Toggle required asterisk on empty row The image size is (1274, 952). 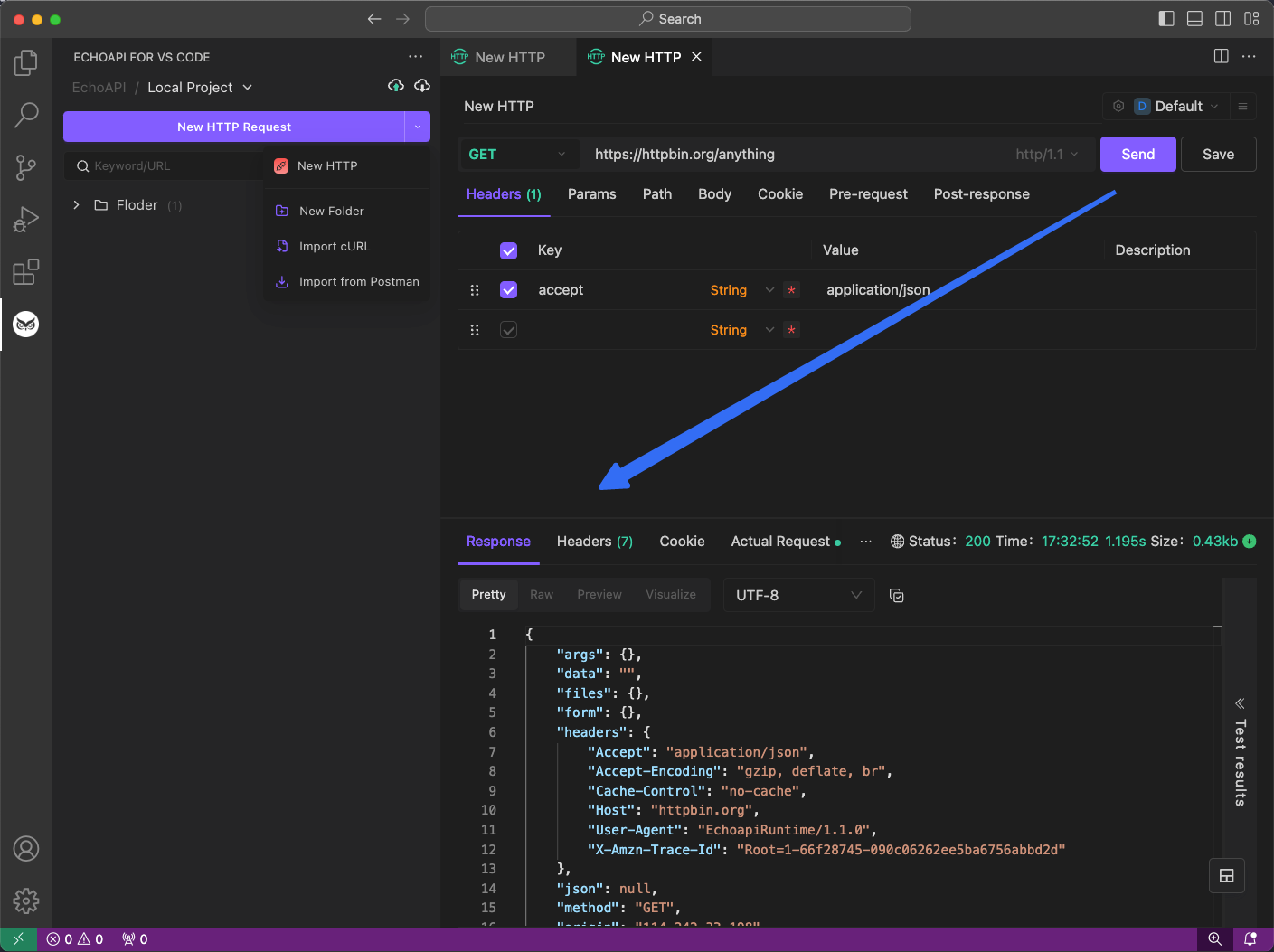click(x=791, y=330)
